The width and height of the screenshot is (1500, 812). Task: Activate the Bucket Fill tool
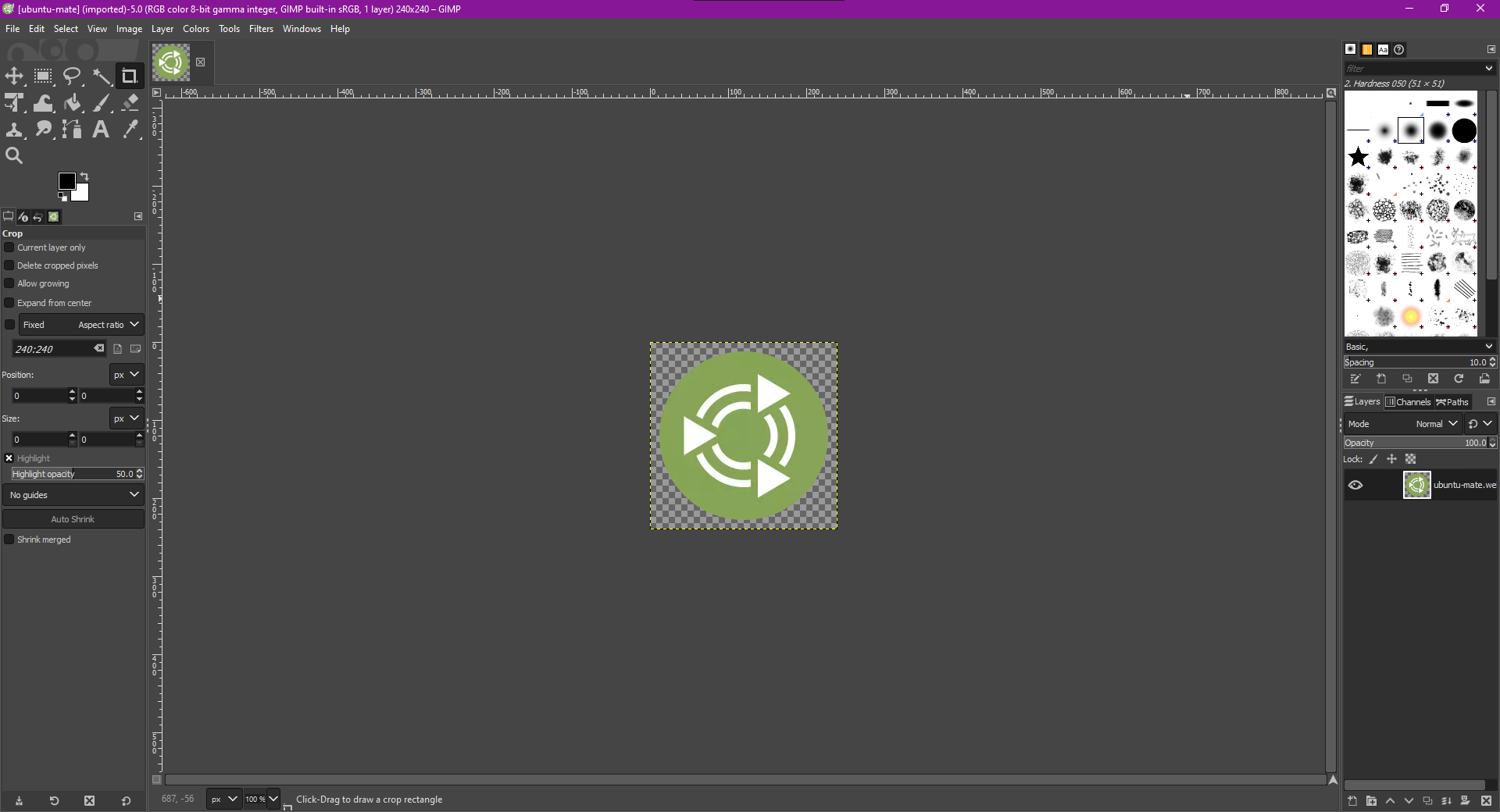click(73, 102)
